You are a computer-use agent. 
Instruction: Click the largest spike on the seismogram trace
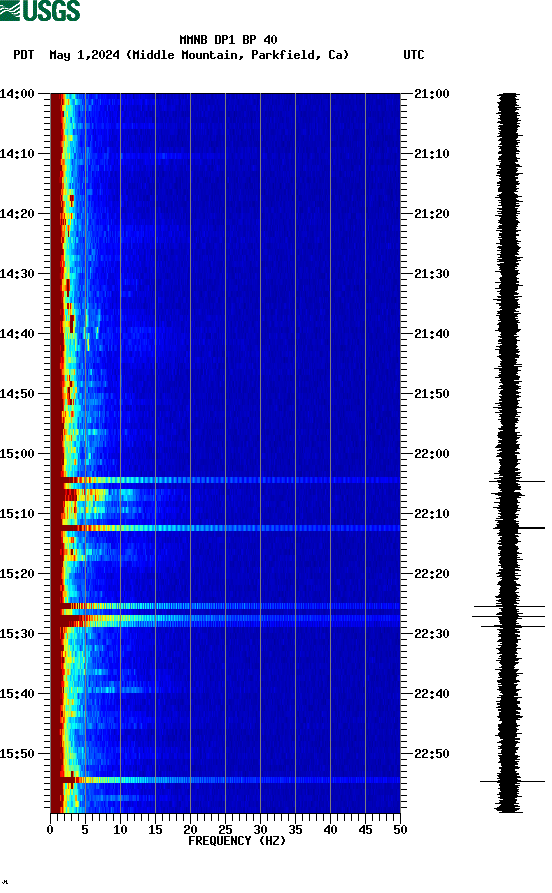click(x=508, y=616)
